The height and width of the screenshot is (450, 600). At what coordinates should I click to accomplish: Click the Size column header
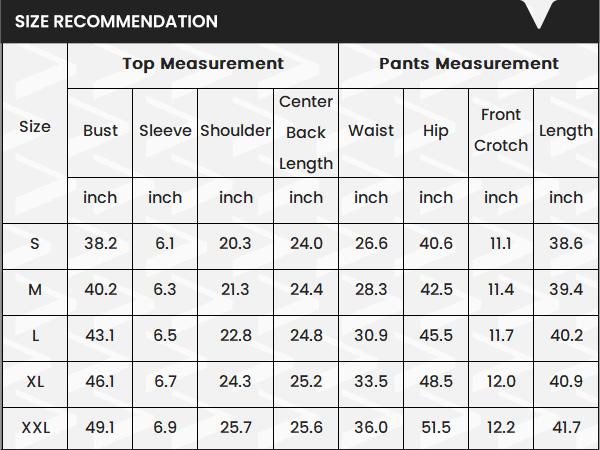coord(35,126)
